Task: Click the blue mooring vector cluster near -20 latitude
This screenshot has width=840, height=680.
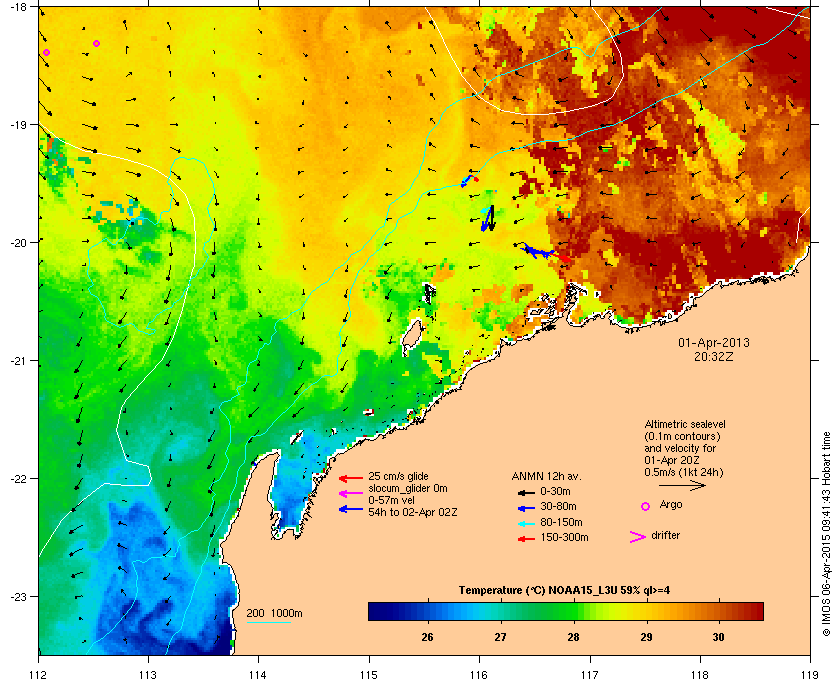Action: tap(537, 251)
